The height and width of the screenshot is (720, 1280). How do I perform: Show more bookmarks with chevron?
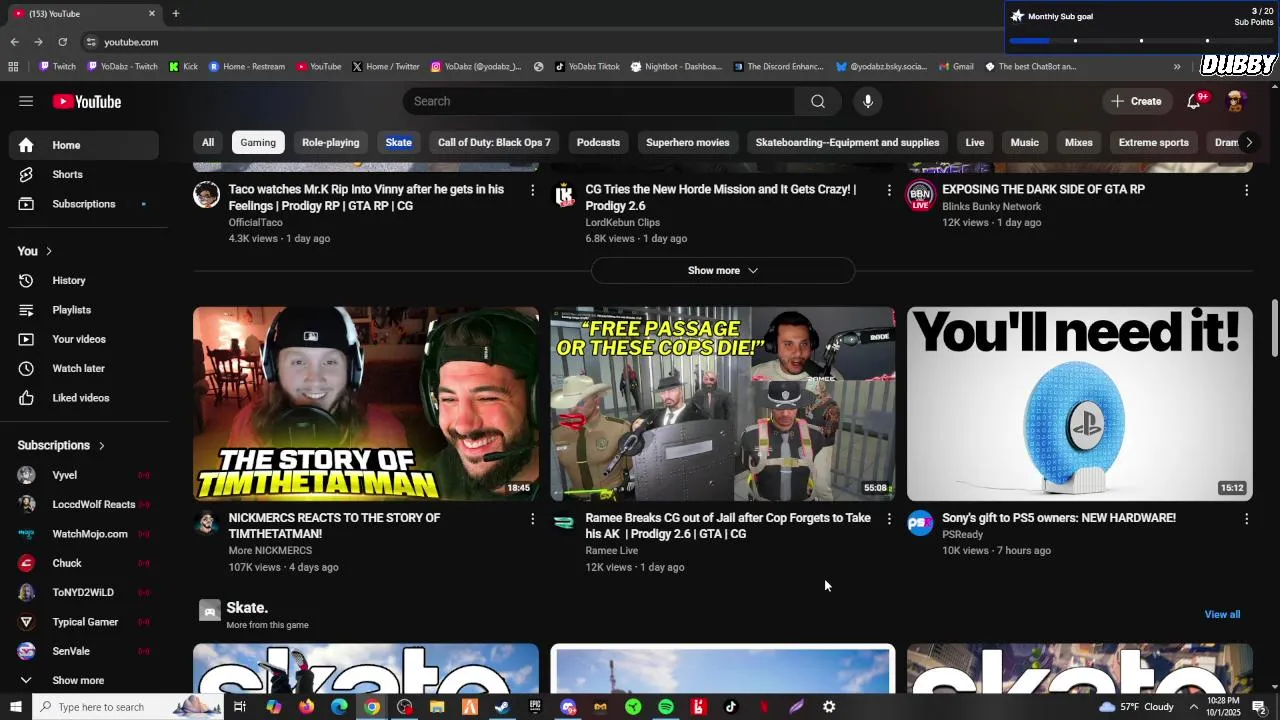[x=1177, y=67]
